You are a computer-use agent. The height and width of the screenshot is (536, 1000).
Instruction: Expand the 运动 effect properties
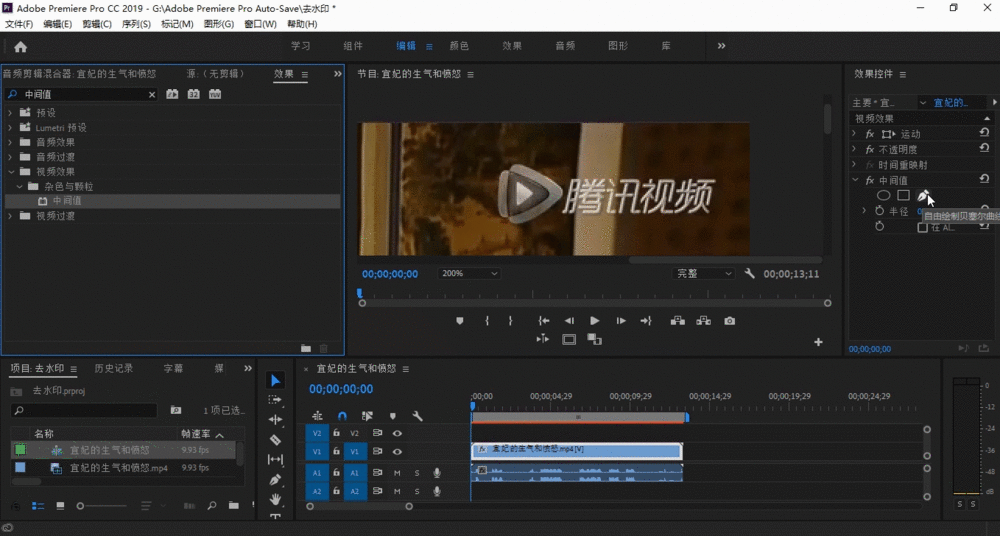pos(854,133)
